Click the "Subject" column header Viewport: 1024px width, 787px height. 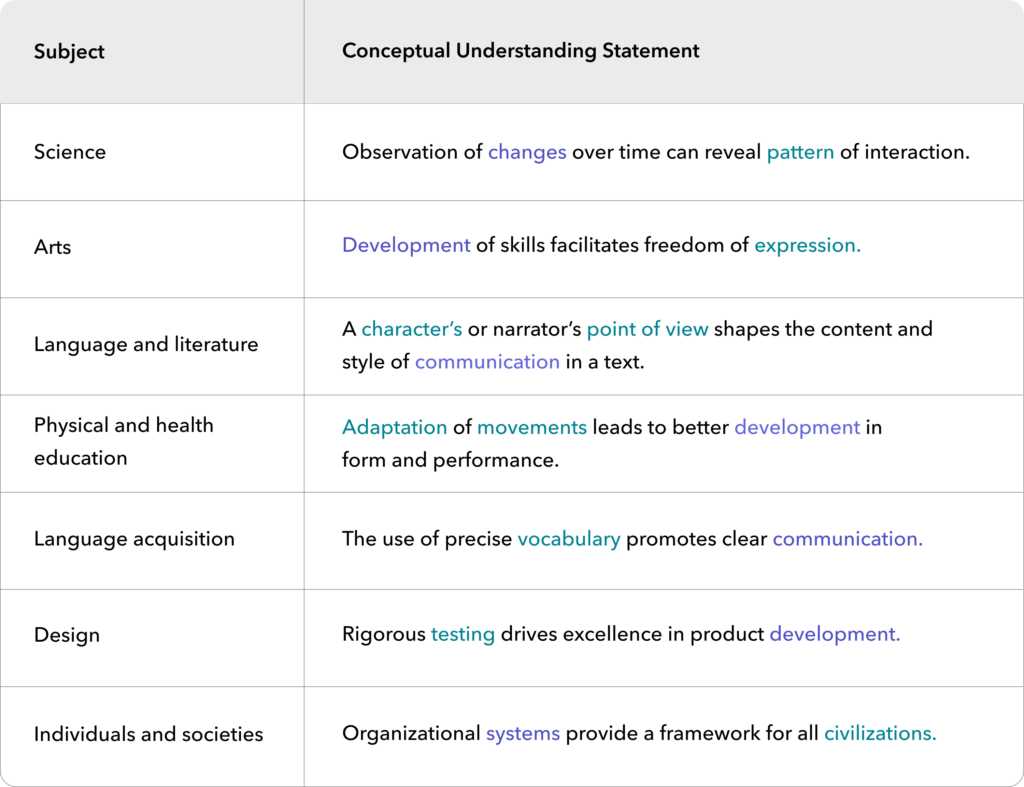pos(69,52)
